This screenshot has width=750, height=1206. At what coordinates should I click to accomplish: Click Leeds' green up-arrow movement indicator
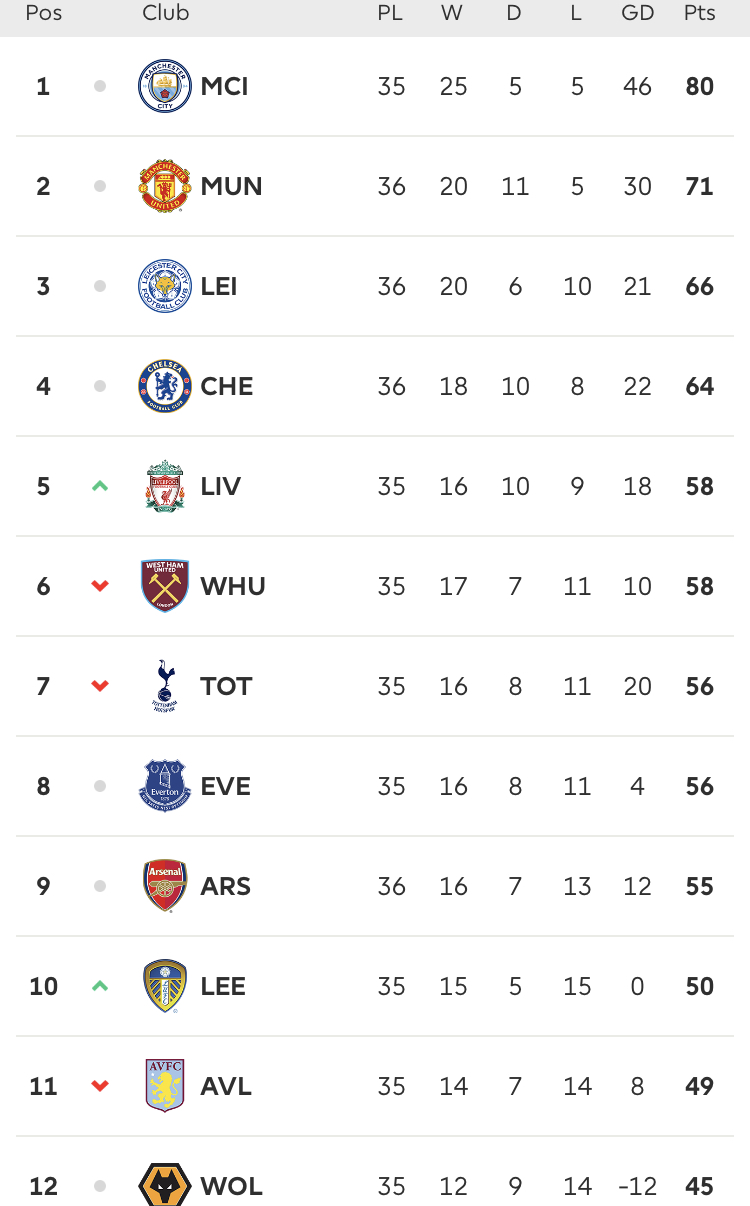click(99, 986)
